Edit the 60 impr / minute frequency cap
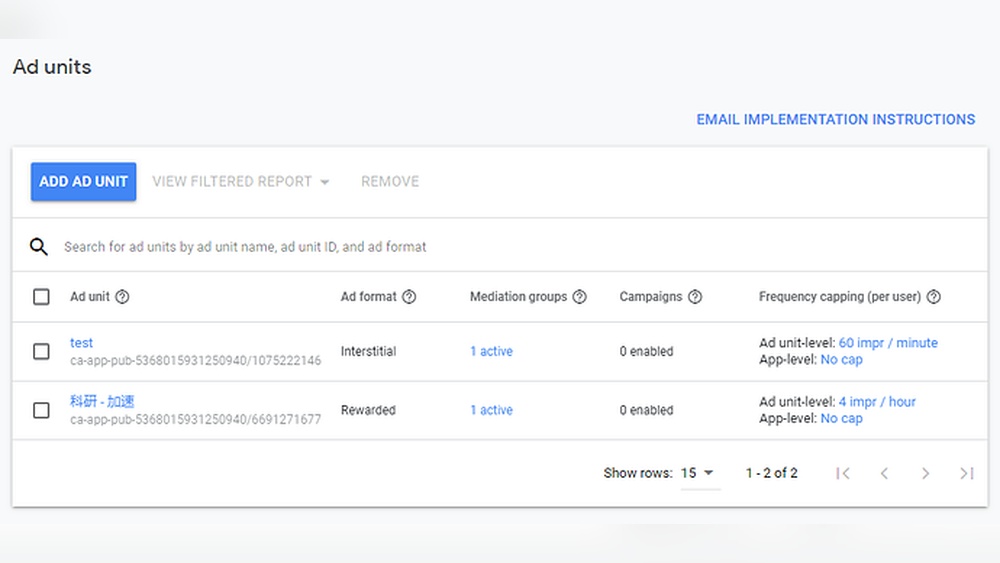The image size is (1000, 563). pyautogui.click(x=888, y=342)
